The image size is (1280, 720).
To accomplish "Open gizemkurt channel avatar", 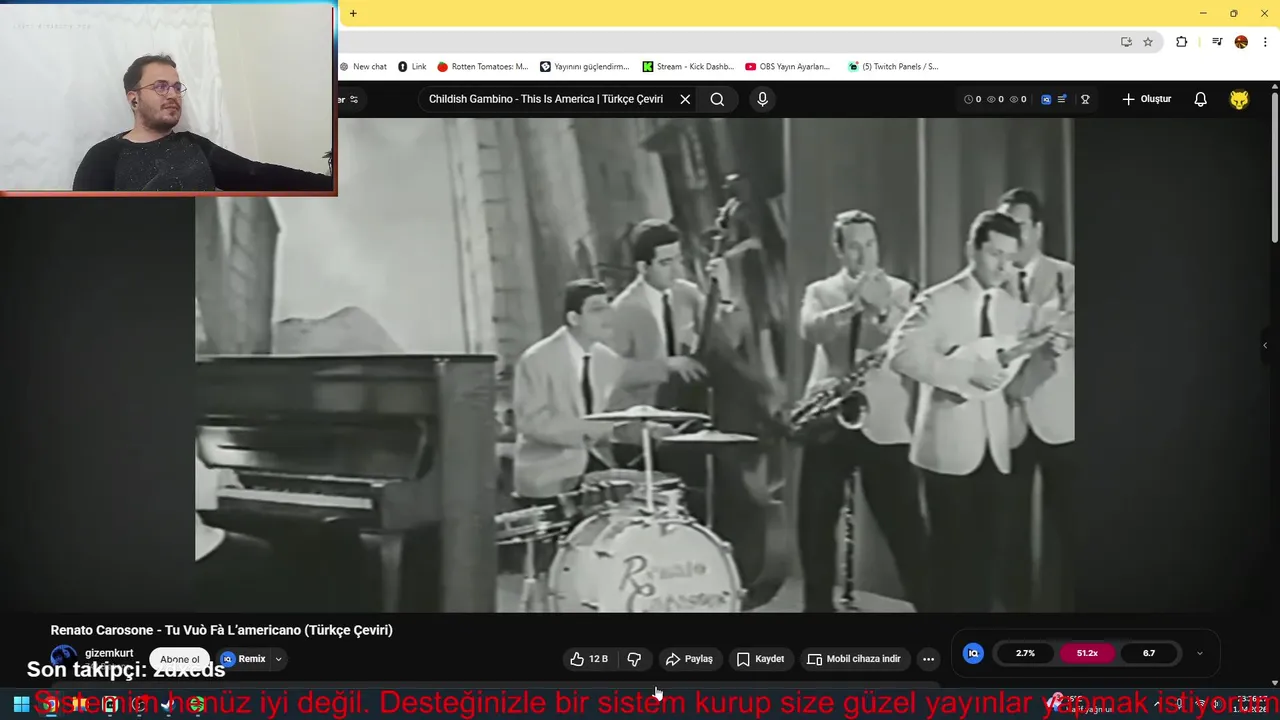I will click(63, 658).
